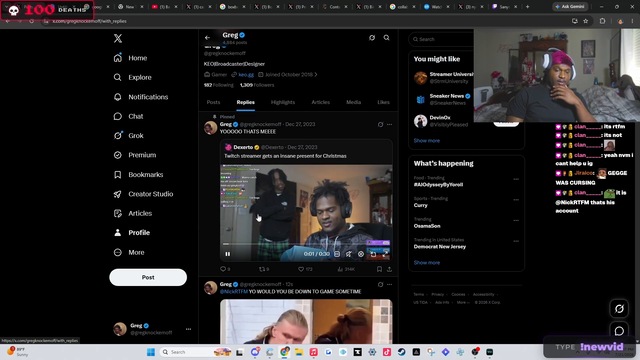Select the Replies tab

pyautogui.click(x=245, y=102)
